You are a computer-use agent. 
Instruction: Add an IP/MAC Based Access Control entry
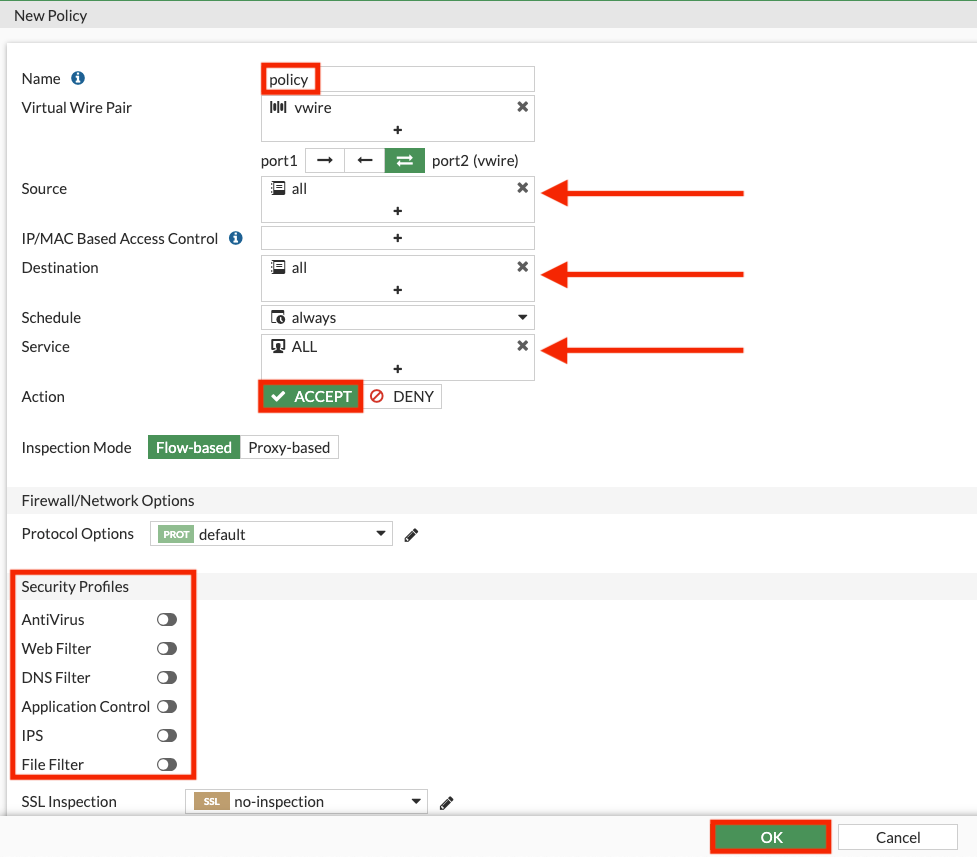pyautogui.click(x=398, y=238)
